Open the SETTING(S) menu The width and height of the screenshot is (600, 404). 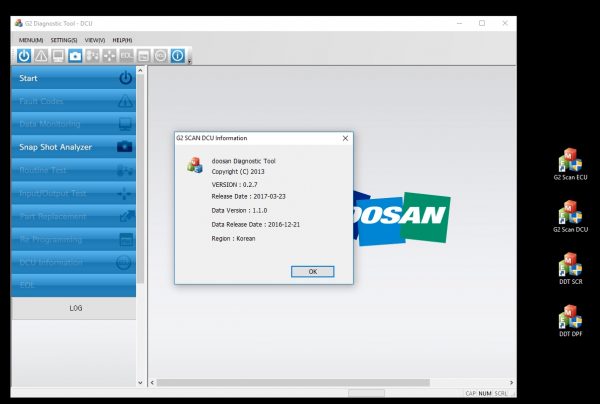pyautogui.click(x=64, y=40)
